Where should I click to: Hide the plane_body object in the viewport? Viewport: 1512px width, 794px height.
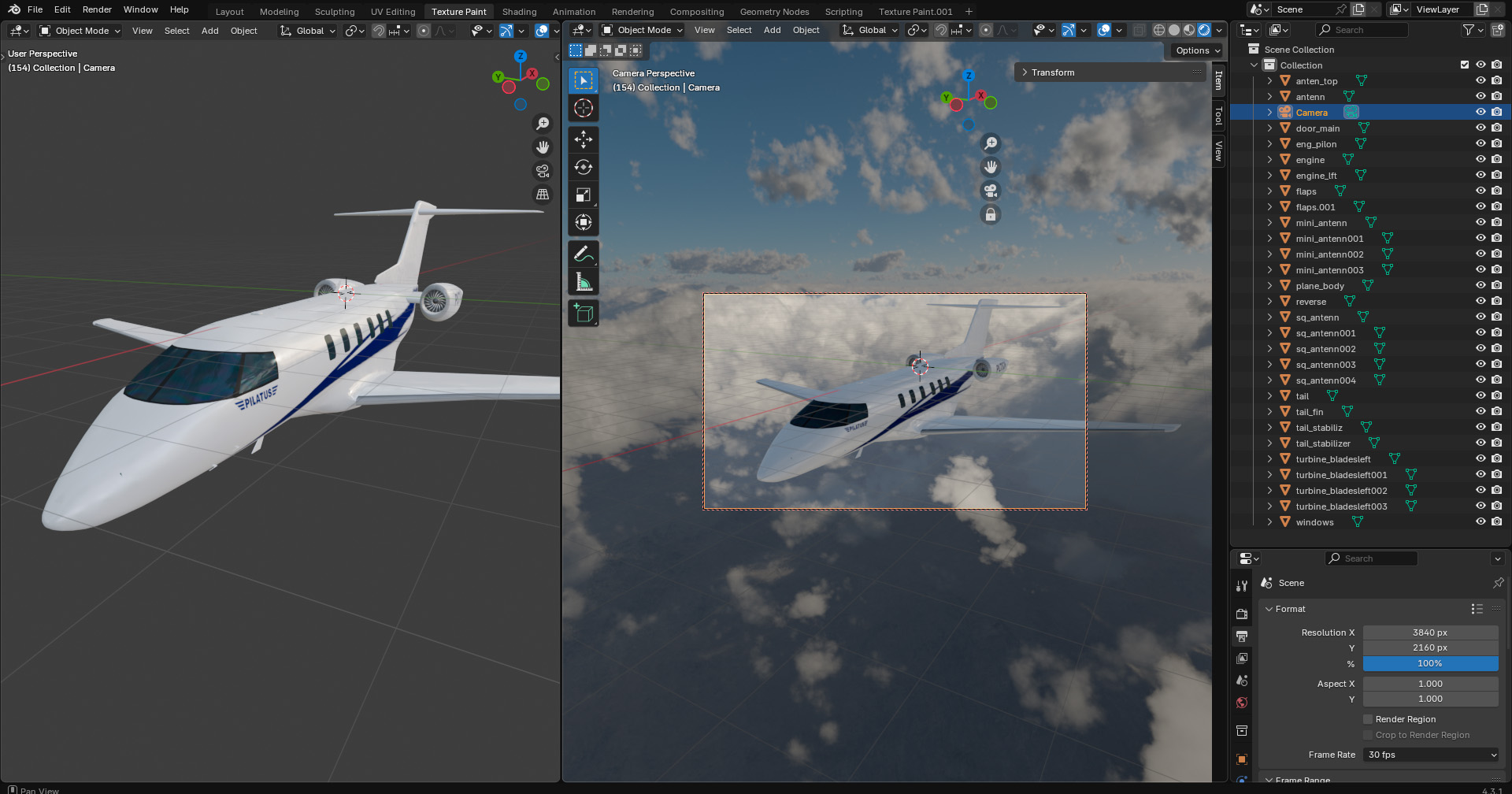click(1480, 285)
